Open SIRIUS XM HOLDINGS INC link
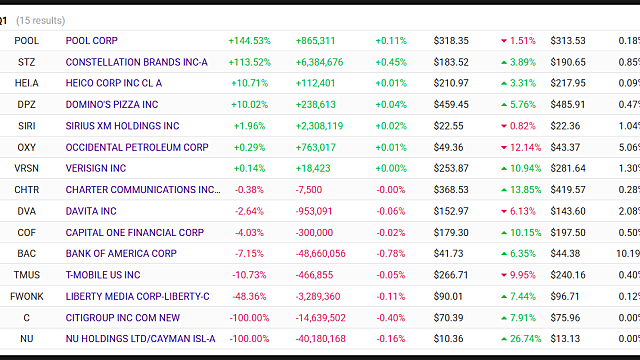Viewport: 640px width, 360px height. [x=122, y=126]
